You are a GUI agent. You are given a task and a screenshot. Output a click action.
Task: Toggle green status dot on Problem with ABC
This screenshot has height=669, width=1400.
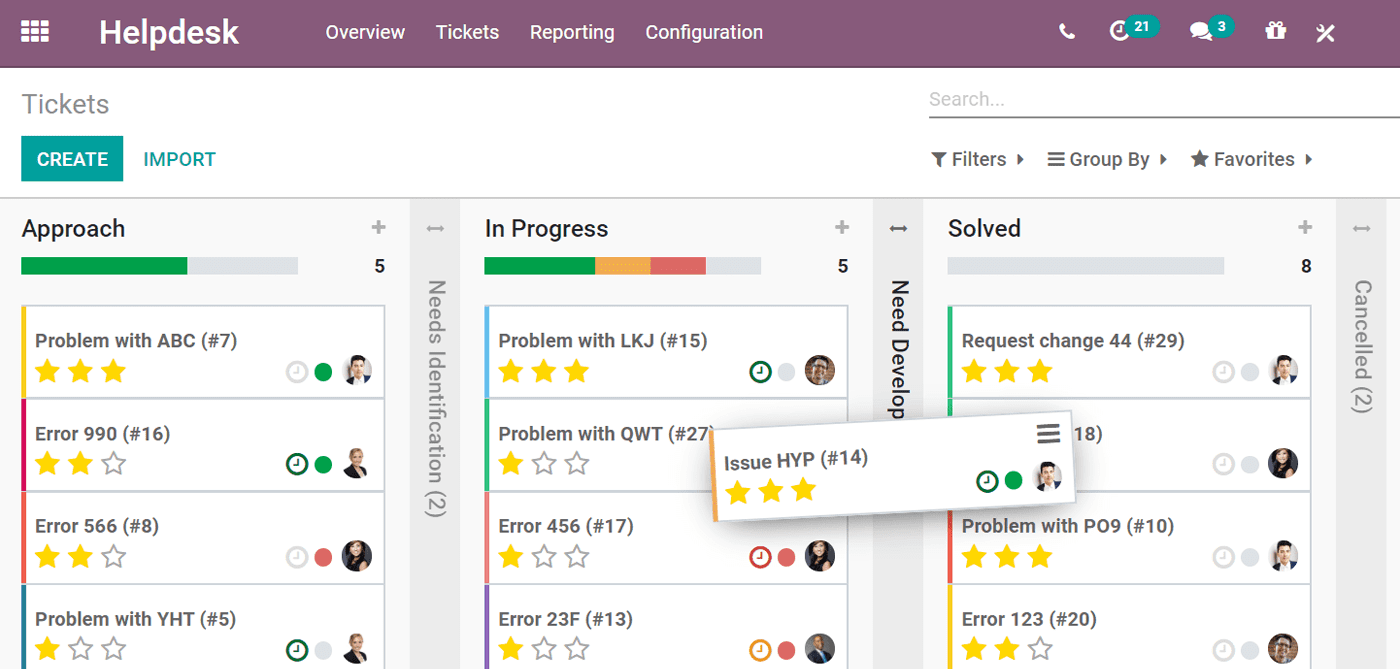(323, 372)
